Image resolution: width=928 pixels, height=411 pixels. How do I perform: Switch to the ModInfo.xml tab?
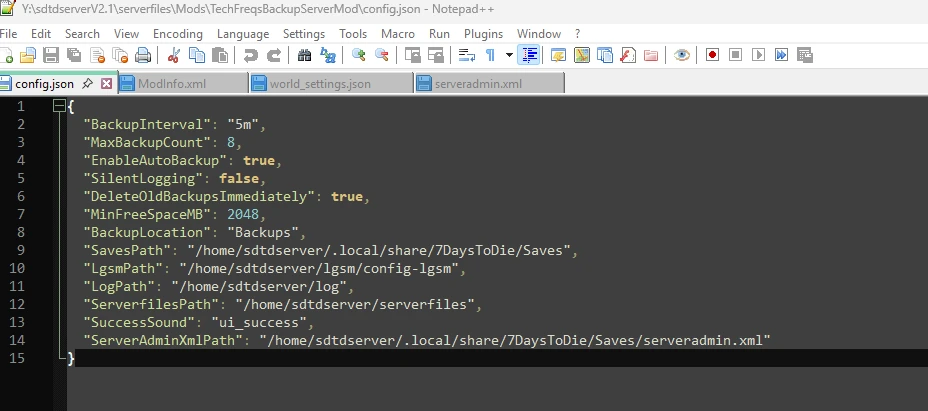pyautogui.click(x=183, y=84)
